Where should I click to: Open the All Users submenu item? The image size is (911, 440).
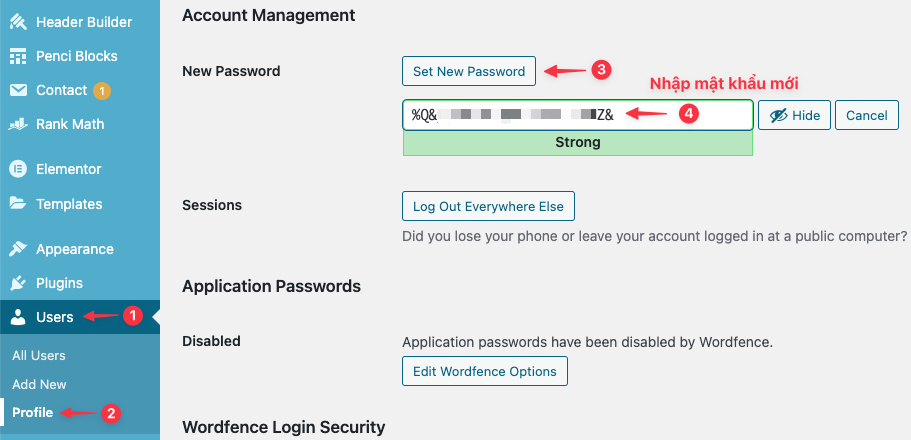point(39,355)
